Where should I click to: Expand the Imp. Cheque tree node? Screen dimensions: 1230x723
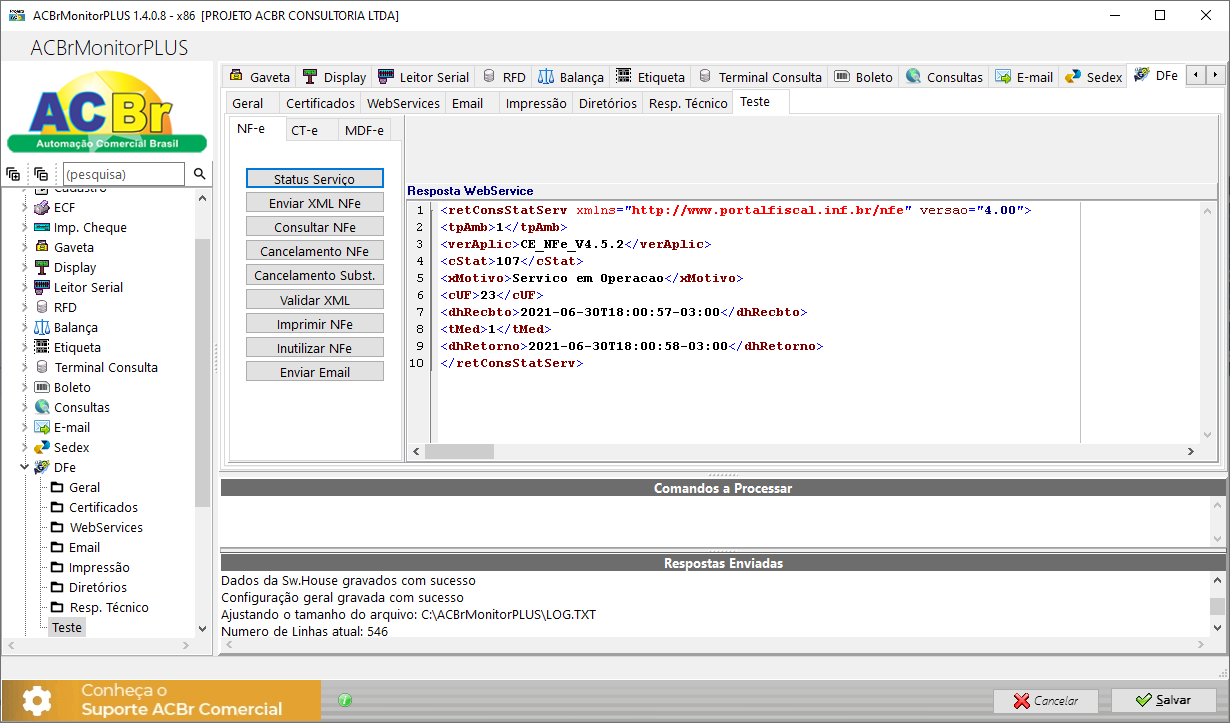[24, 227]
